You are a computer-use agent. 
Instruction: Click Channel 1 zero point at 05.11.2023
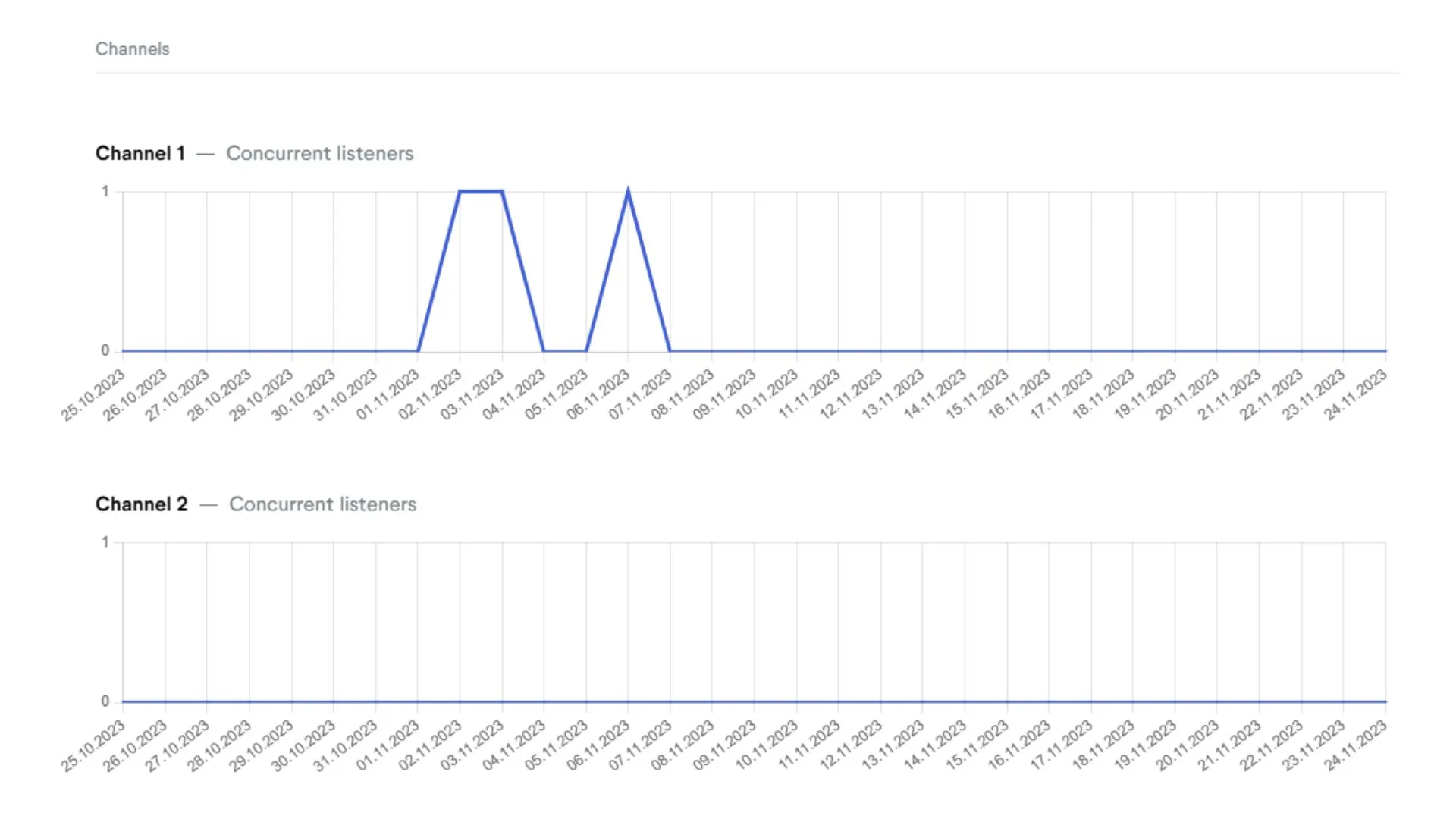point(586,351)
